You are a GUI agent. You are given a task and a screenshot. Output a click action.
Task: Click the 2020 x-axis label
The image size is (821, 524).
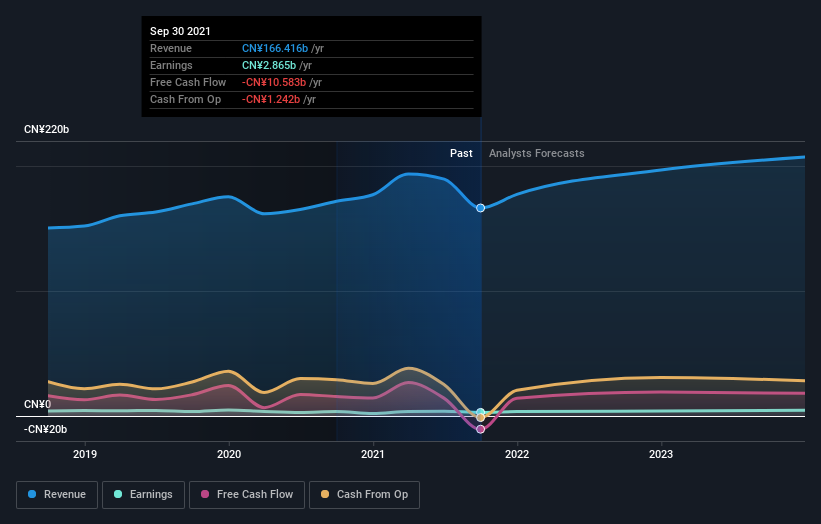(x=229, y=454)
